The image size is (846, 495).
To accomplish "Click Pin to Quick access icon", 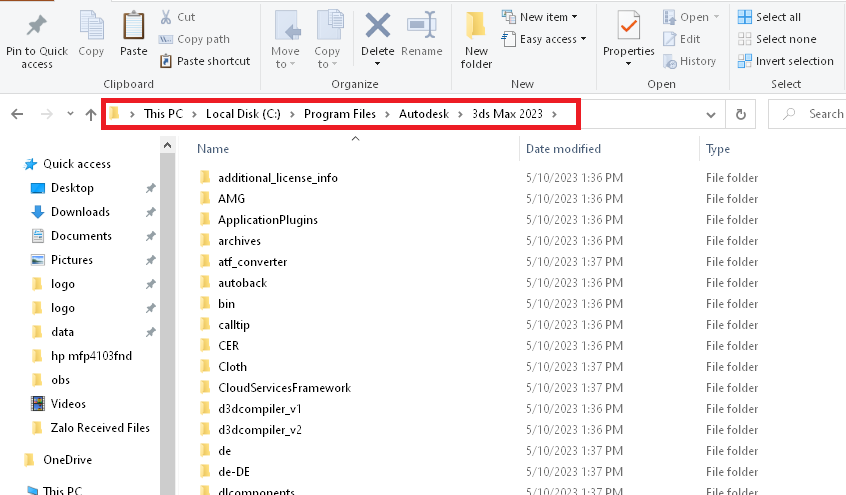I will 37,26.
